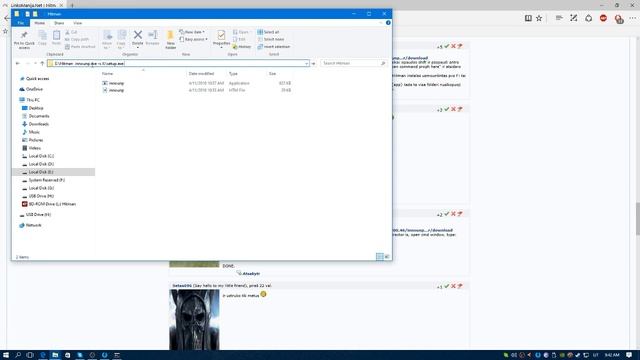Viewport: 640px width, 360px height.
Task: Open Quick access in navigation pane
Action: (x=37, y=79)
